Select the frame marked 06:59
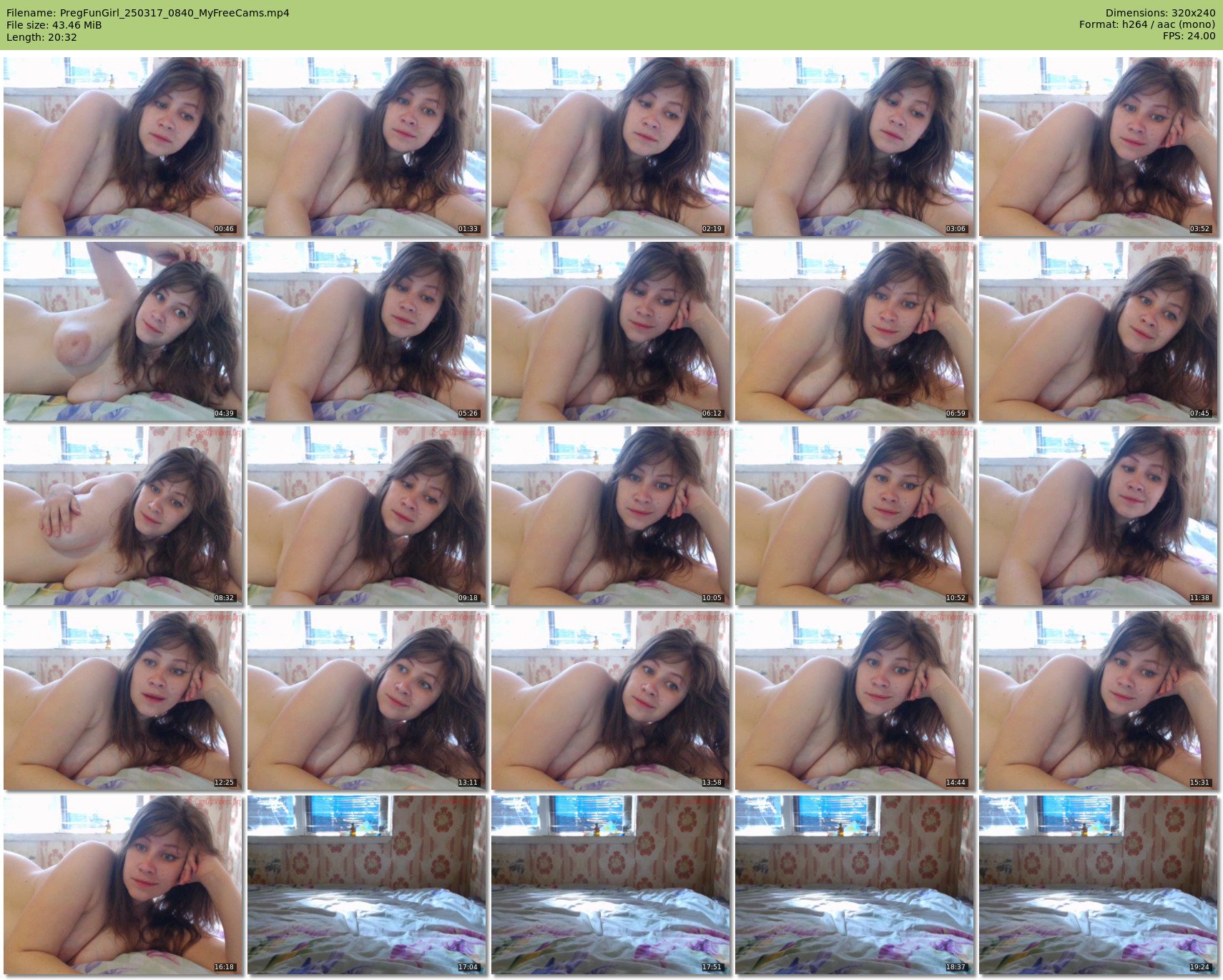Viewport: 1223px width, 980px height. pos(855,331)
